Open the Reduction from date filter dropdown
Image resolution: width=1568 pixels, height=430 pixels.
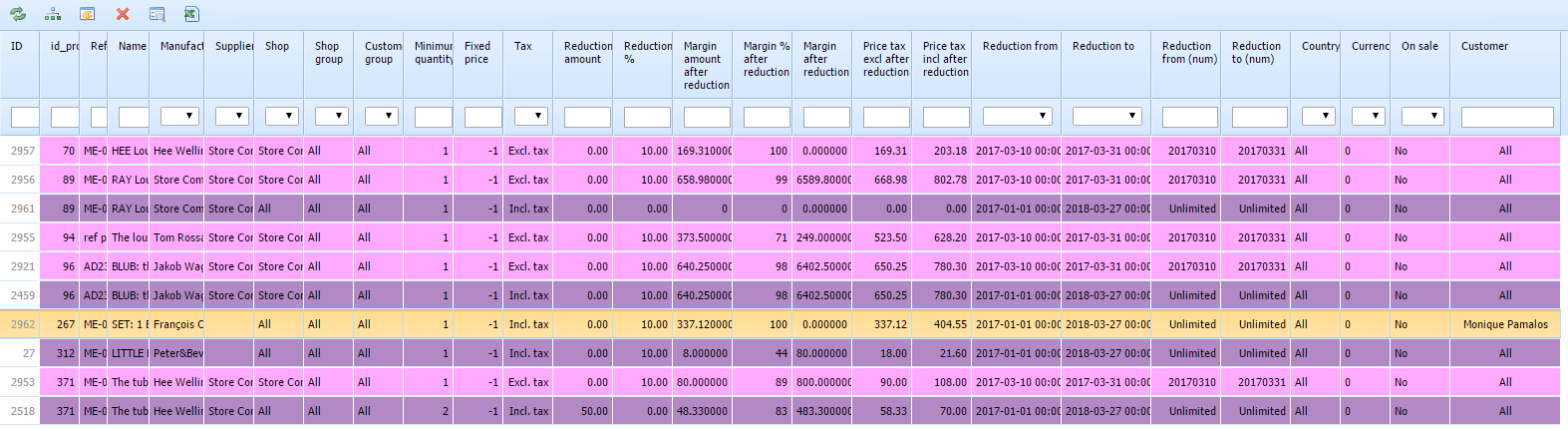click(x=1017, y=117)
